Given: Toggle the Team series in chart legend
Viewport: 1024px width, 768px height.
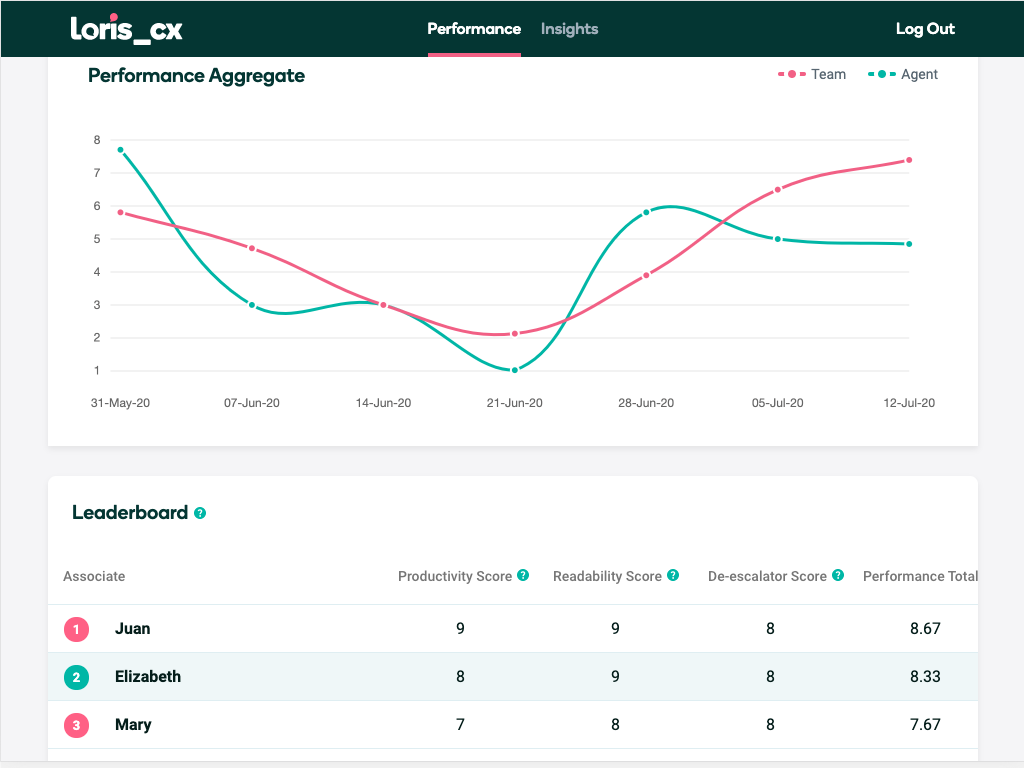Looking at the screenshot, I should coord(812,74).
